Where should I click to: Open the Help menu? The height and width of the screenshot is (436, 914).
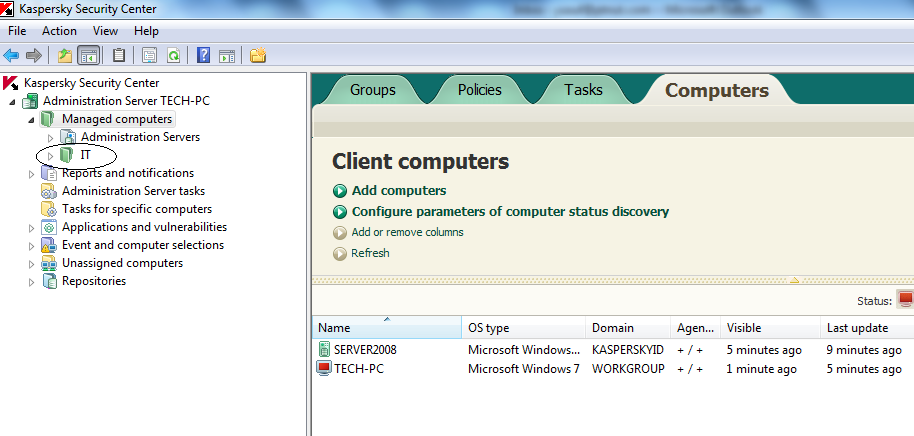146,31
